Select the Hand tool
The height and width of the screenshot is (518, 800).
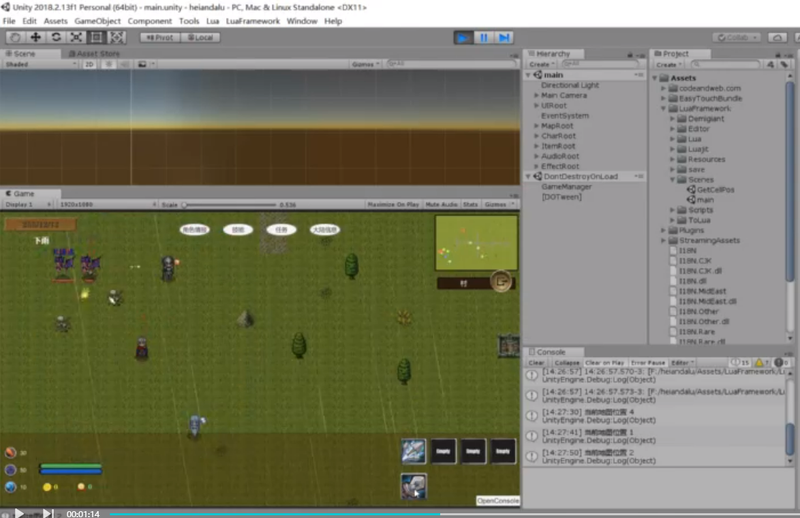pyautogui.click(x=15, y=37)
